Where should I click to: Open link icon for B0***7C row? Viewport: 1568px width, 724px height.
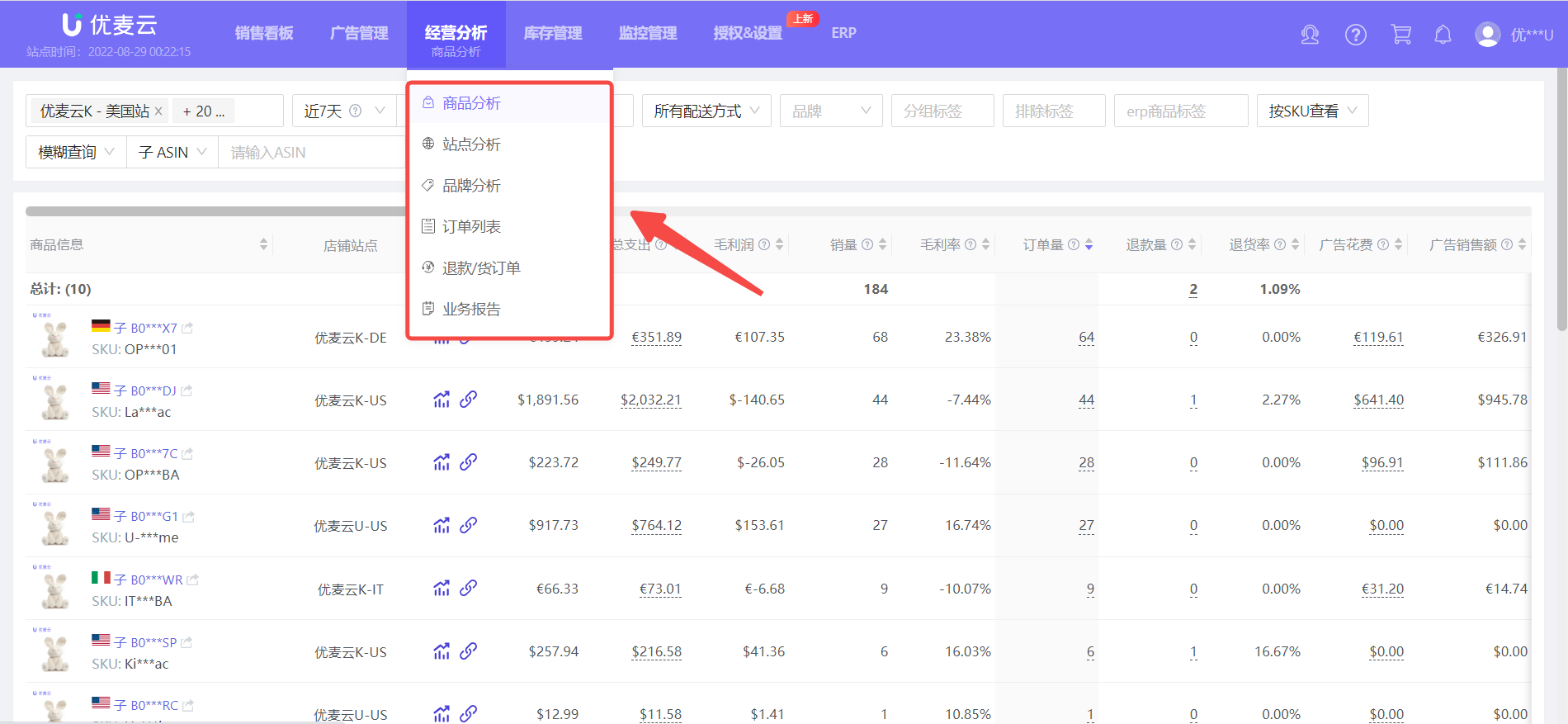[x=468, y=462]
